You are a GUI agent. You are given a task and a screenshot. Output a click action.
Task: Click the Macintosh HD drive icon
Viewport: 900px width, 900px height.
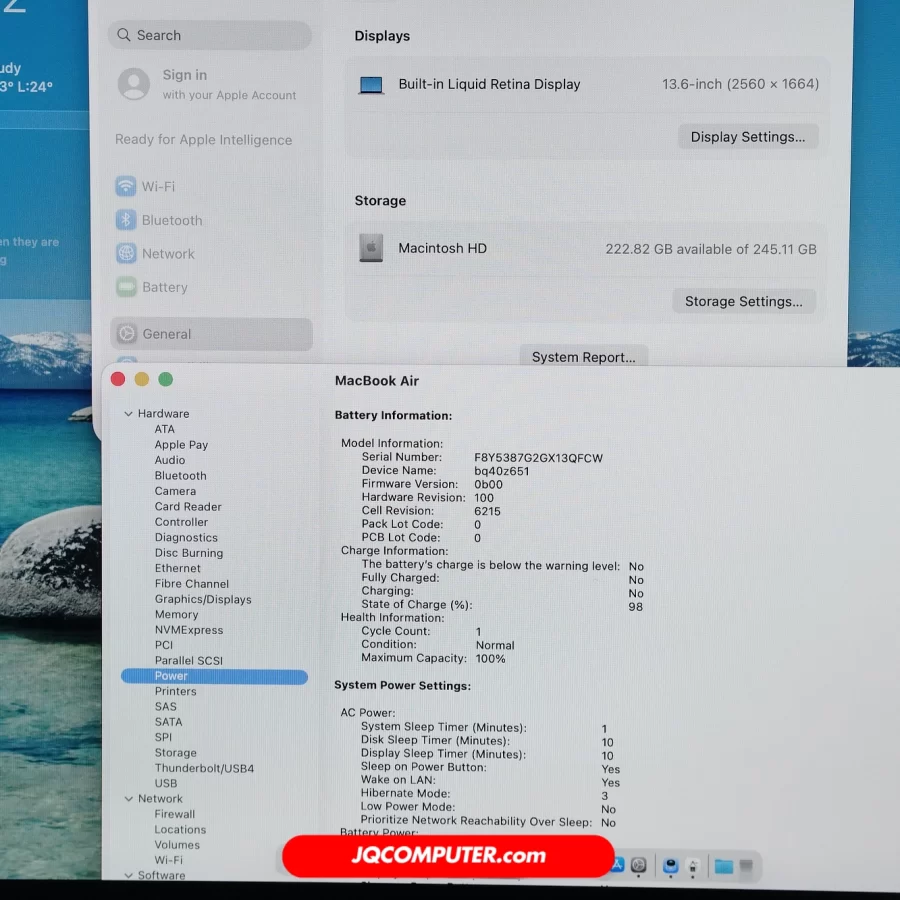(x=371, y=248)
